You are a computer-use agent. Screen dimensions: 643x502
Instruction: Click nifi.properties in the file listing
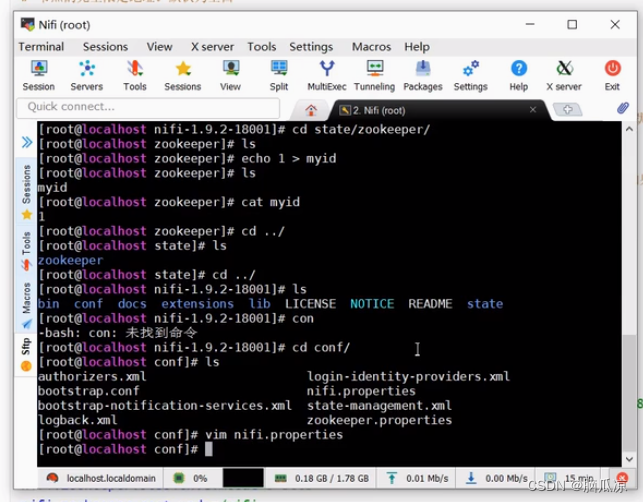(361, 391)
